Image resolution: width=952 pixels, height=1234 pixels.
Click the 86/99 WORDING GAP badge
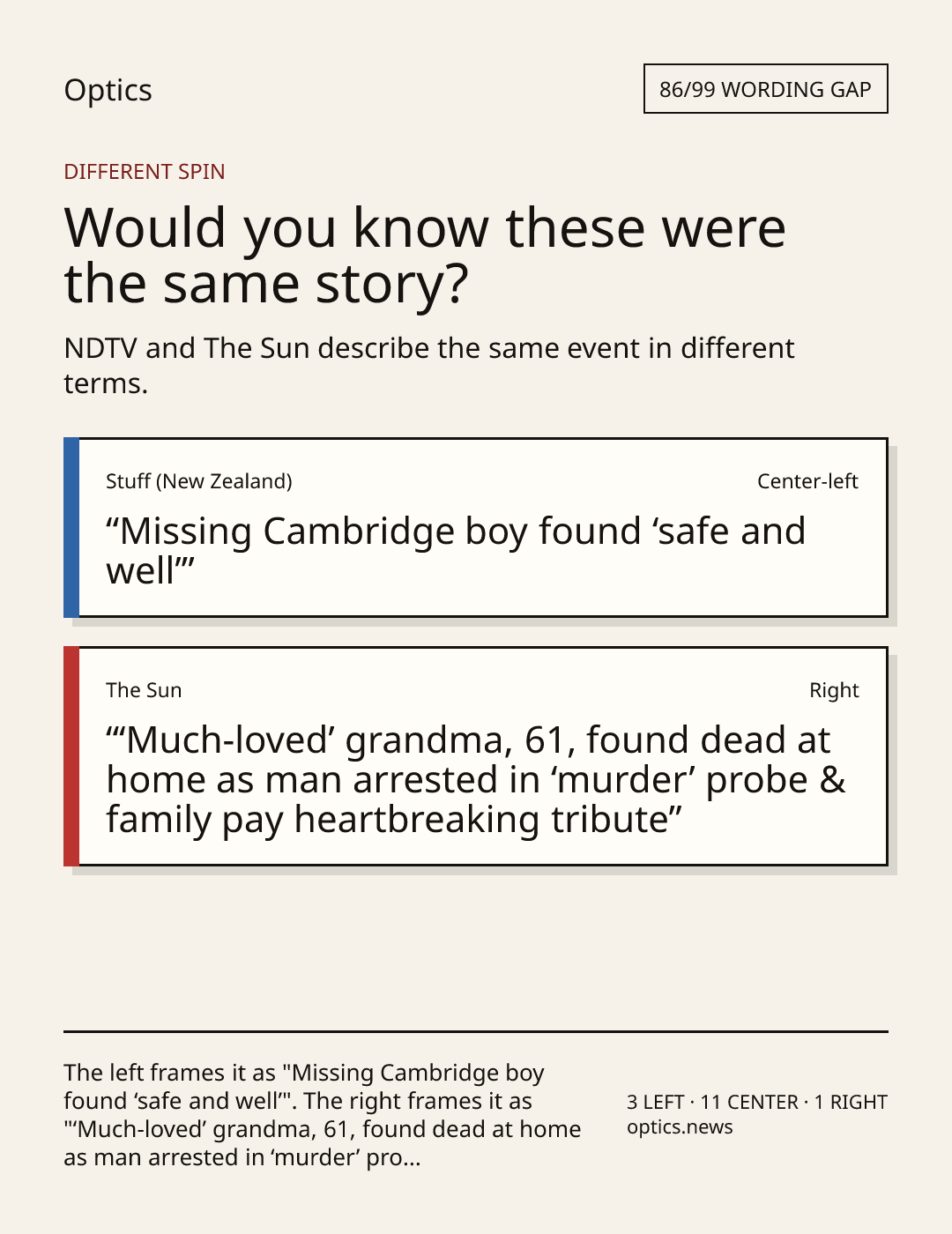click(x=765, y=89)
